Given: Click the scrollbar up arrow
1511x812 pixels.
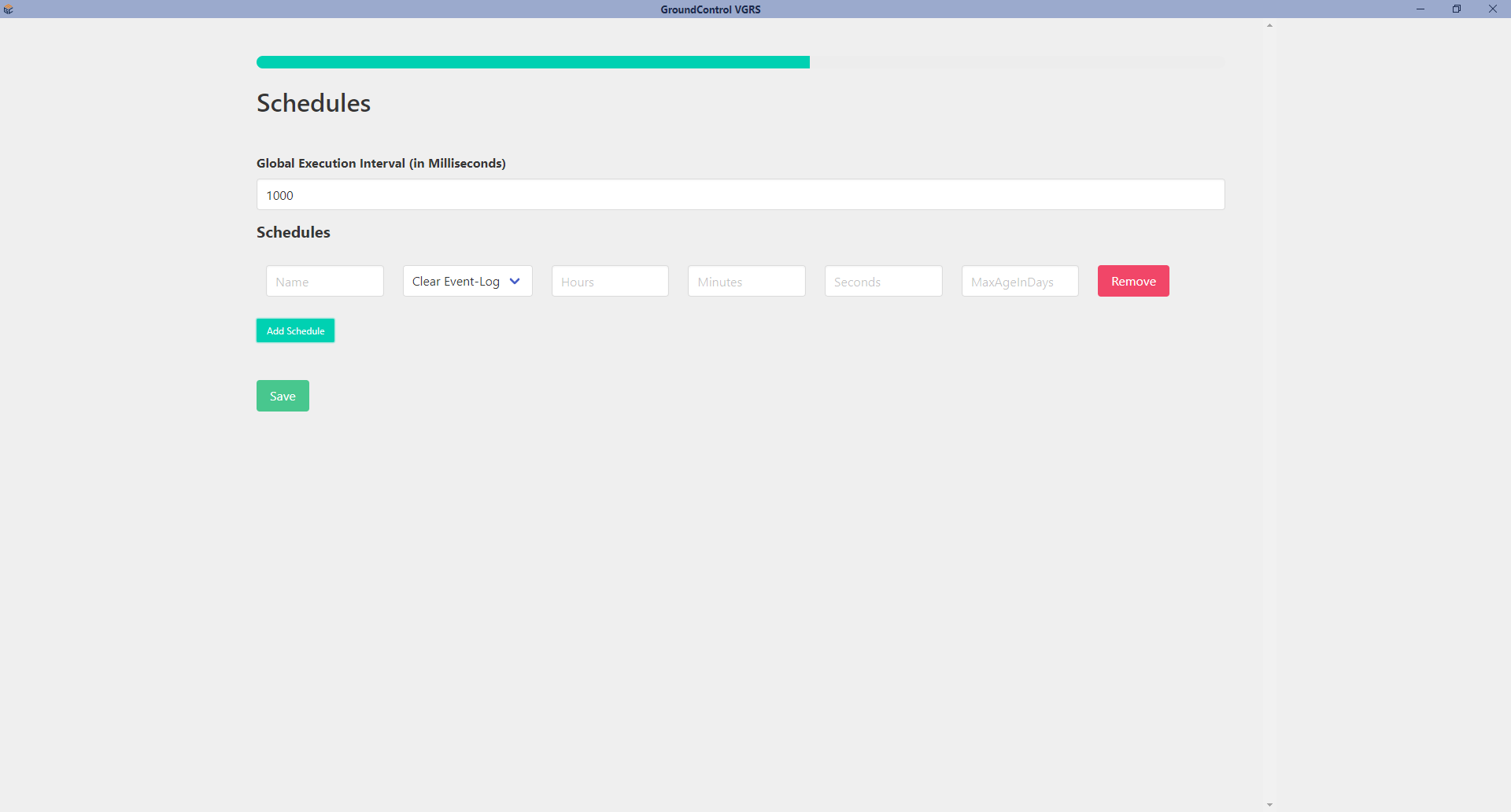Looking at the screenshot, I should [1269, 26].
